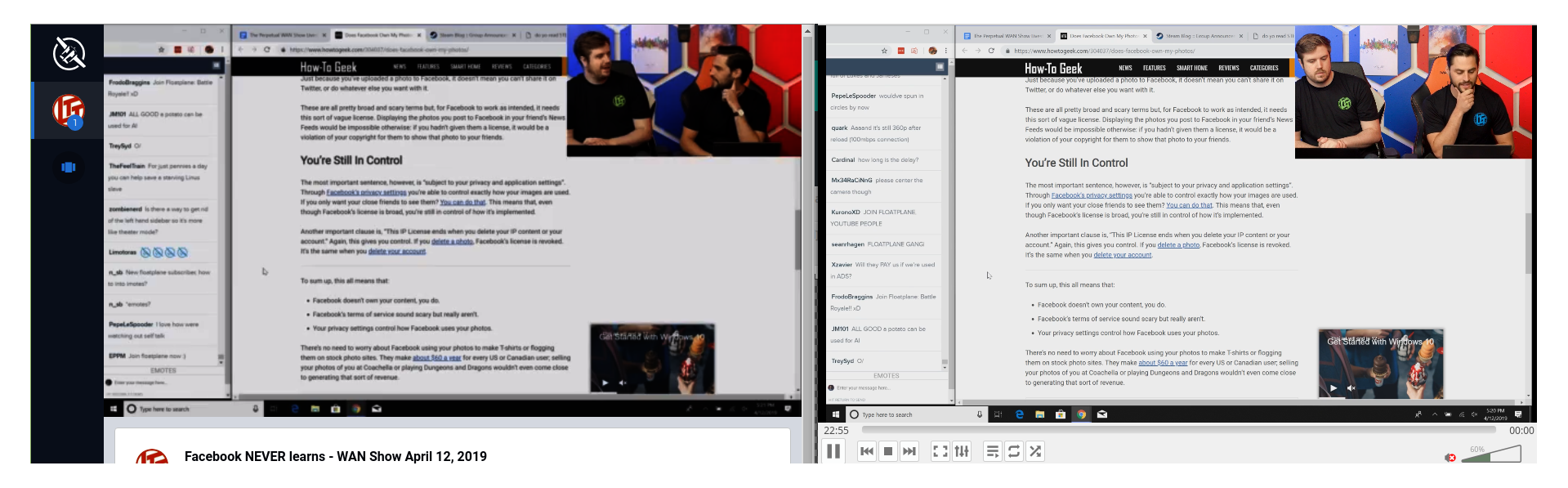The height and width of the screenshot is (488, 1568).
Task: Click the 22:55 elapsed time label
Action: pos(836,431)
